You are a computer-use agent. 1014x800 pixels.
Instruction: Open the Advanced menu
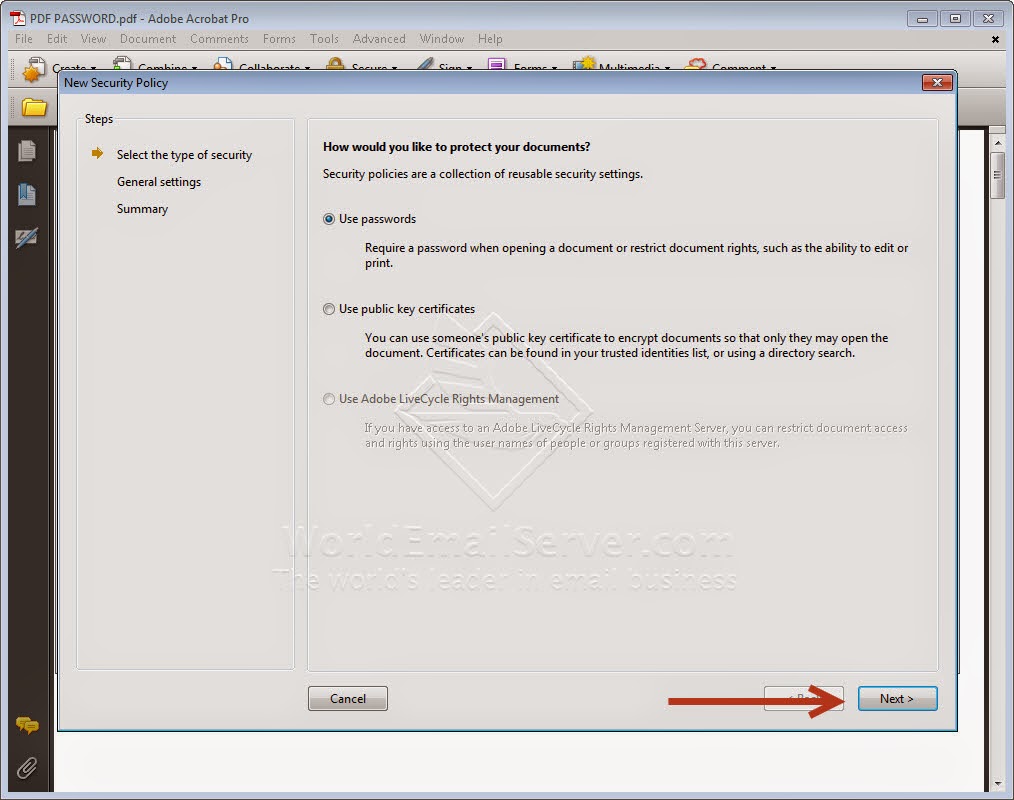click(x=379, y=39)
